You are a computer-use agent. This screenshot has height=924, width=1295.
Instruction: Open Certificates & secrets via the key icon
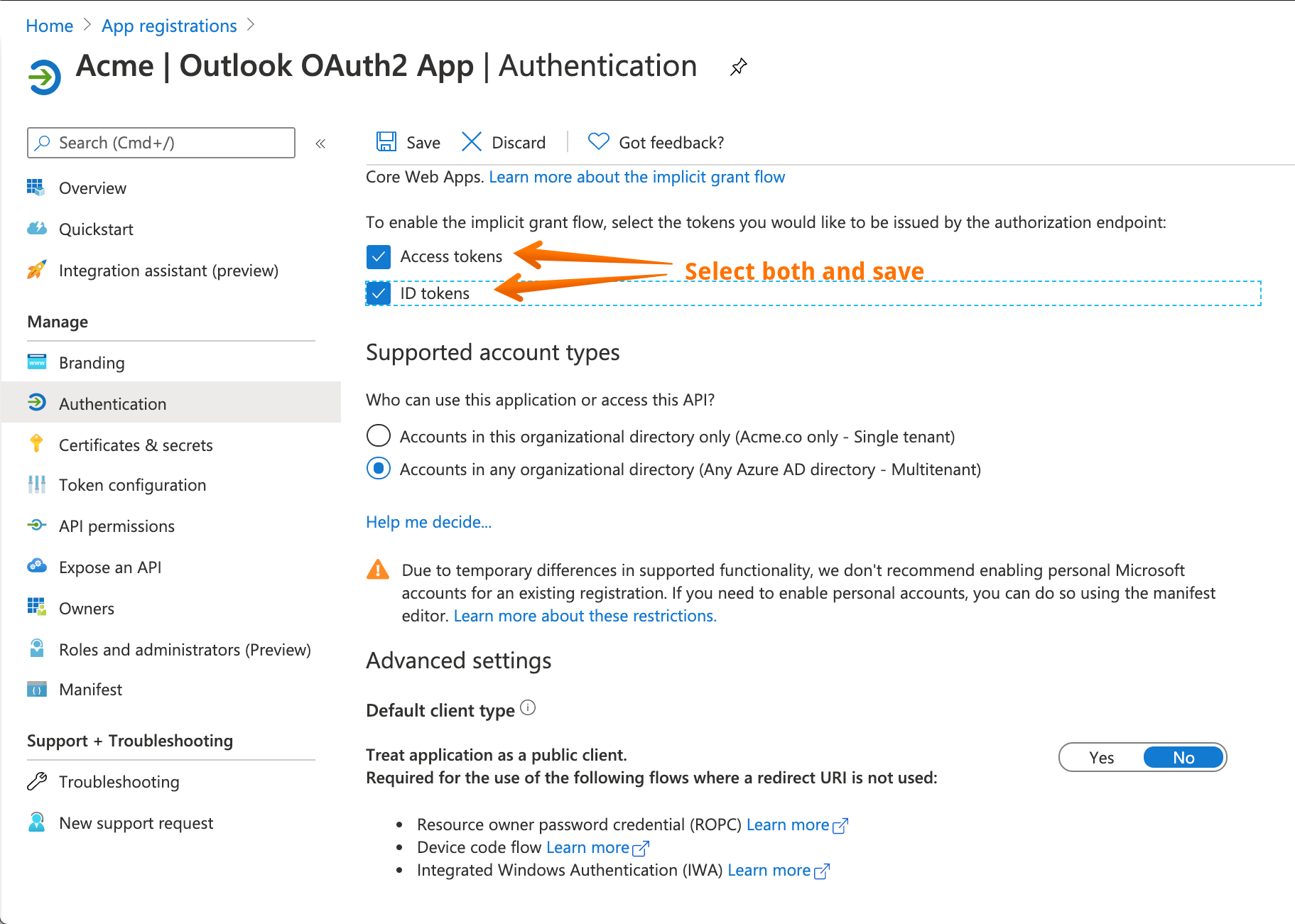click(36, 444)
